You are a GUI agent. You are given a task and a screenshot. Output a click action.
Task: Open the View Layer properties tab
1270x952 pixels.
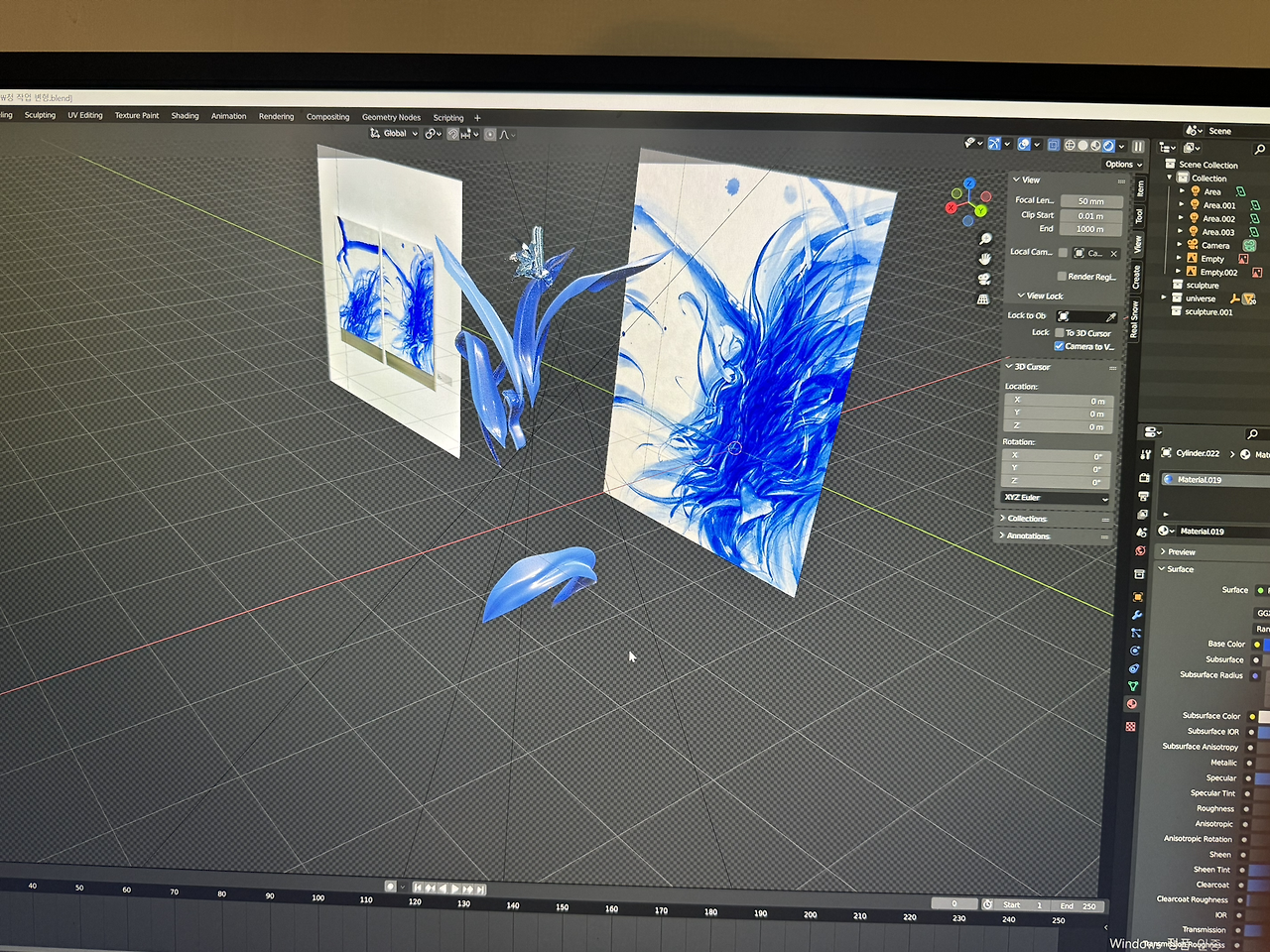(x=1142, y=514)
